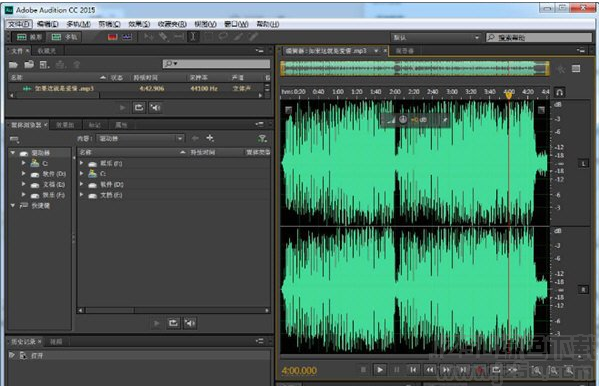Move playhead to previous with the skip-back button
The height and width of the screenshot is (386, 599).
[x=413, y=370]
